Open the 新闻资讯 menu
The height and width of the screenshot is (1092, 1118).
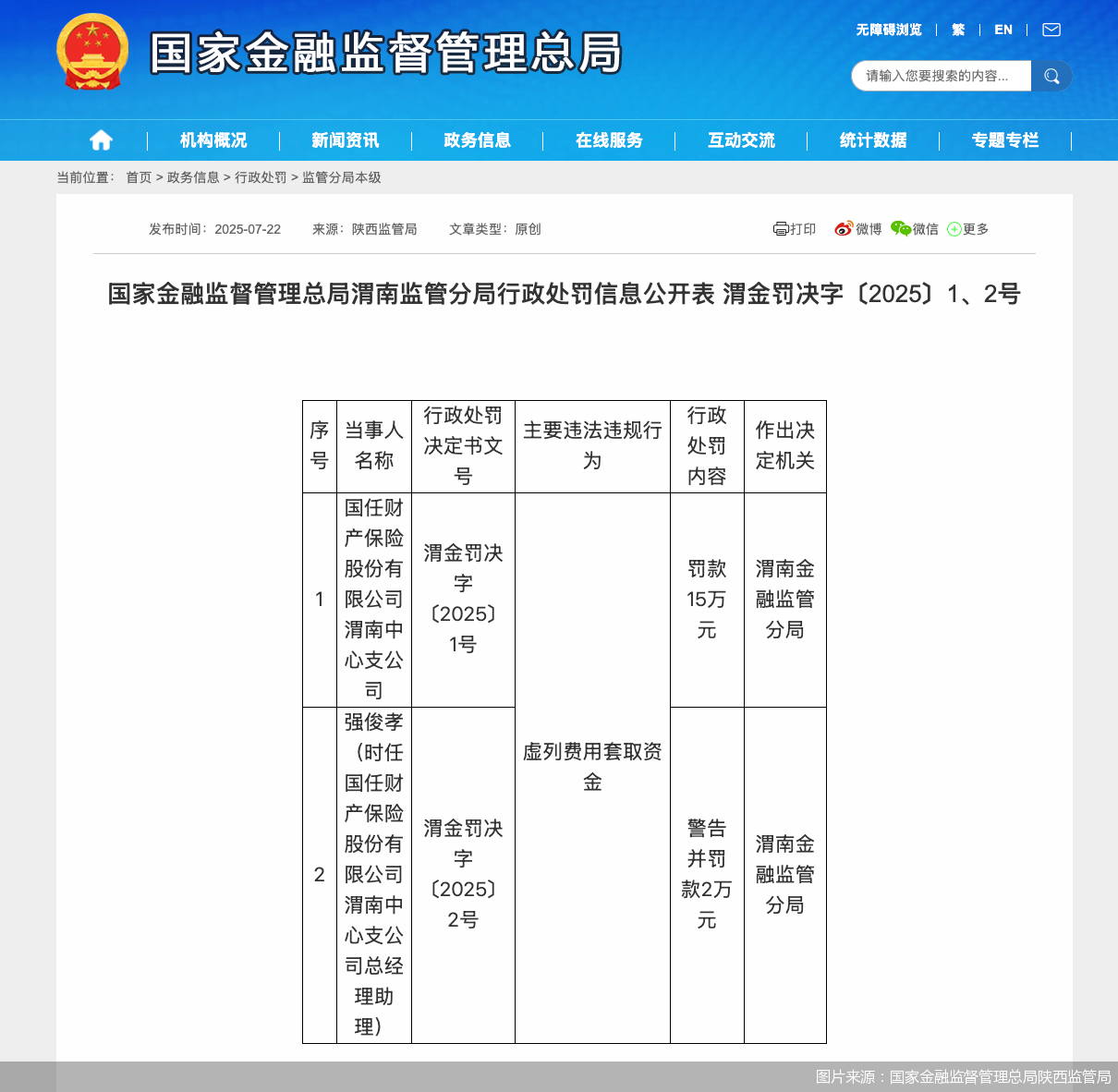(x=346, y=140)
